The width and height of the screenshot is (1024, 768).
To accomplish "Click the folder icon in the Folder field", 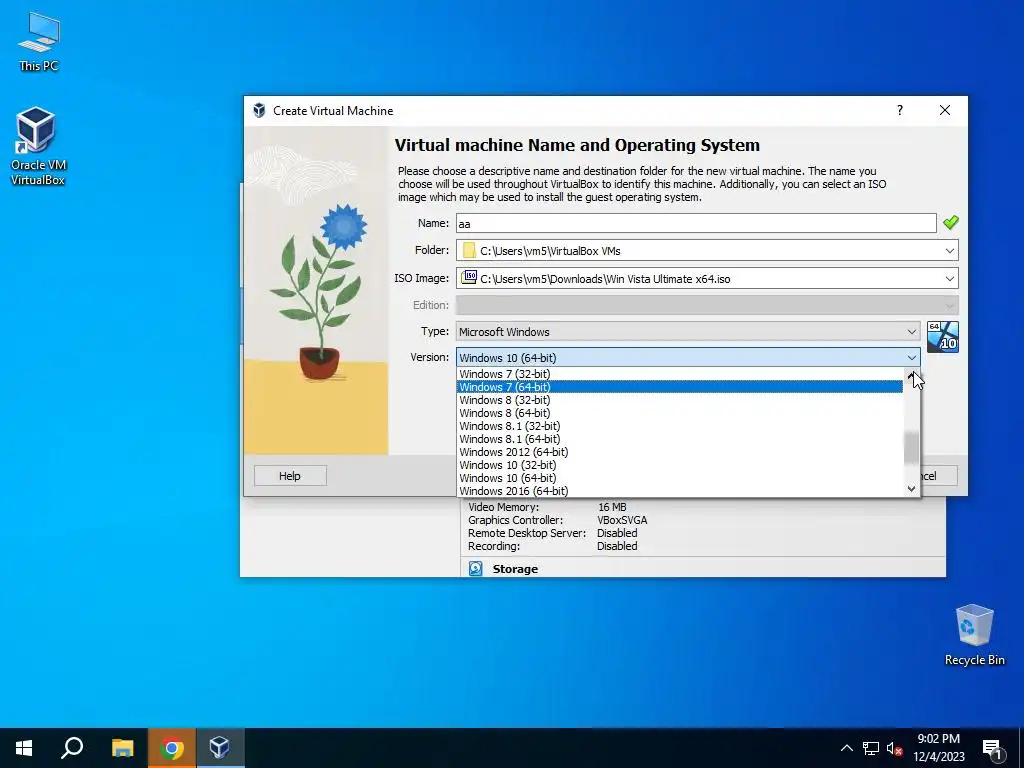I will click(x=469, y=251).
